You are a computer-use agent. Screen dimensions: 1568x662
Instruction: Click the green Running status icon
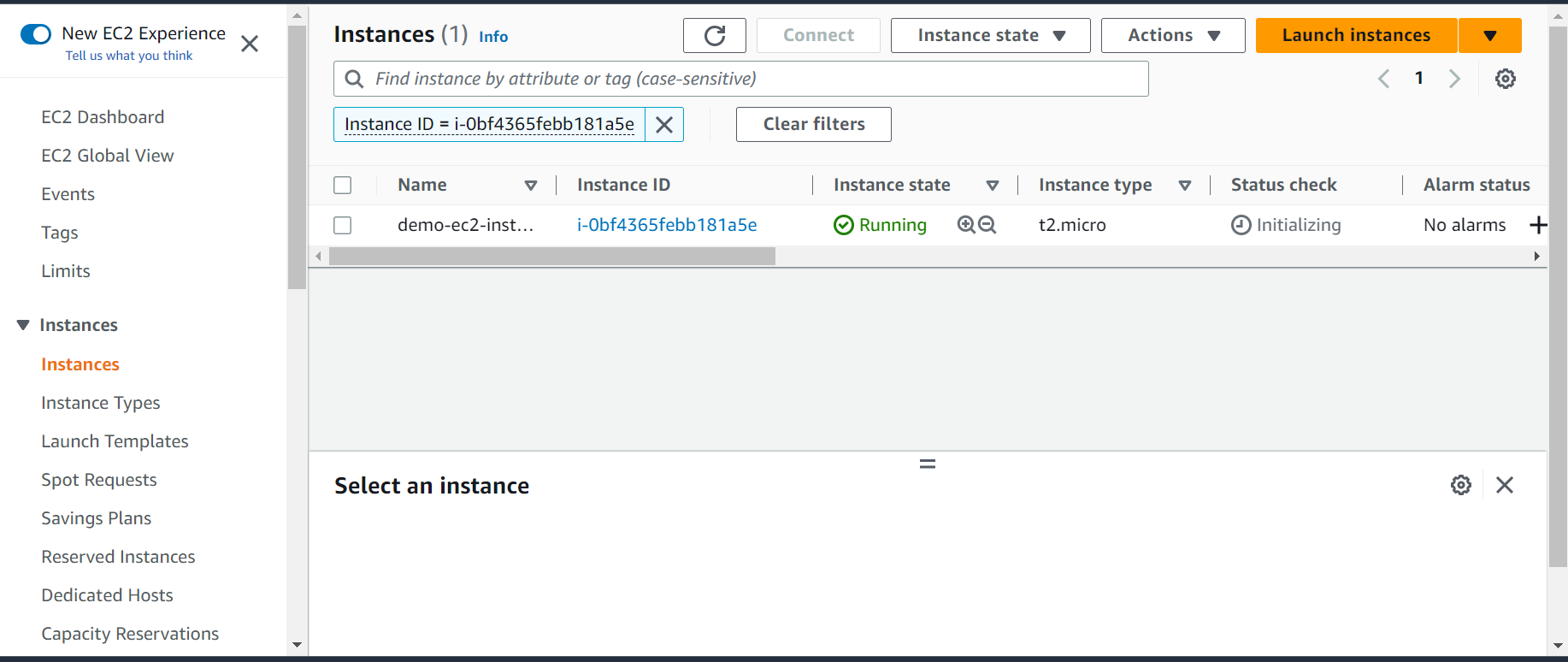point(844,225)
